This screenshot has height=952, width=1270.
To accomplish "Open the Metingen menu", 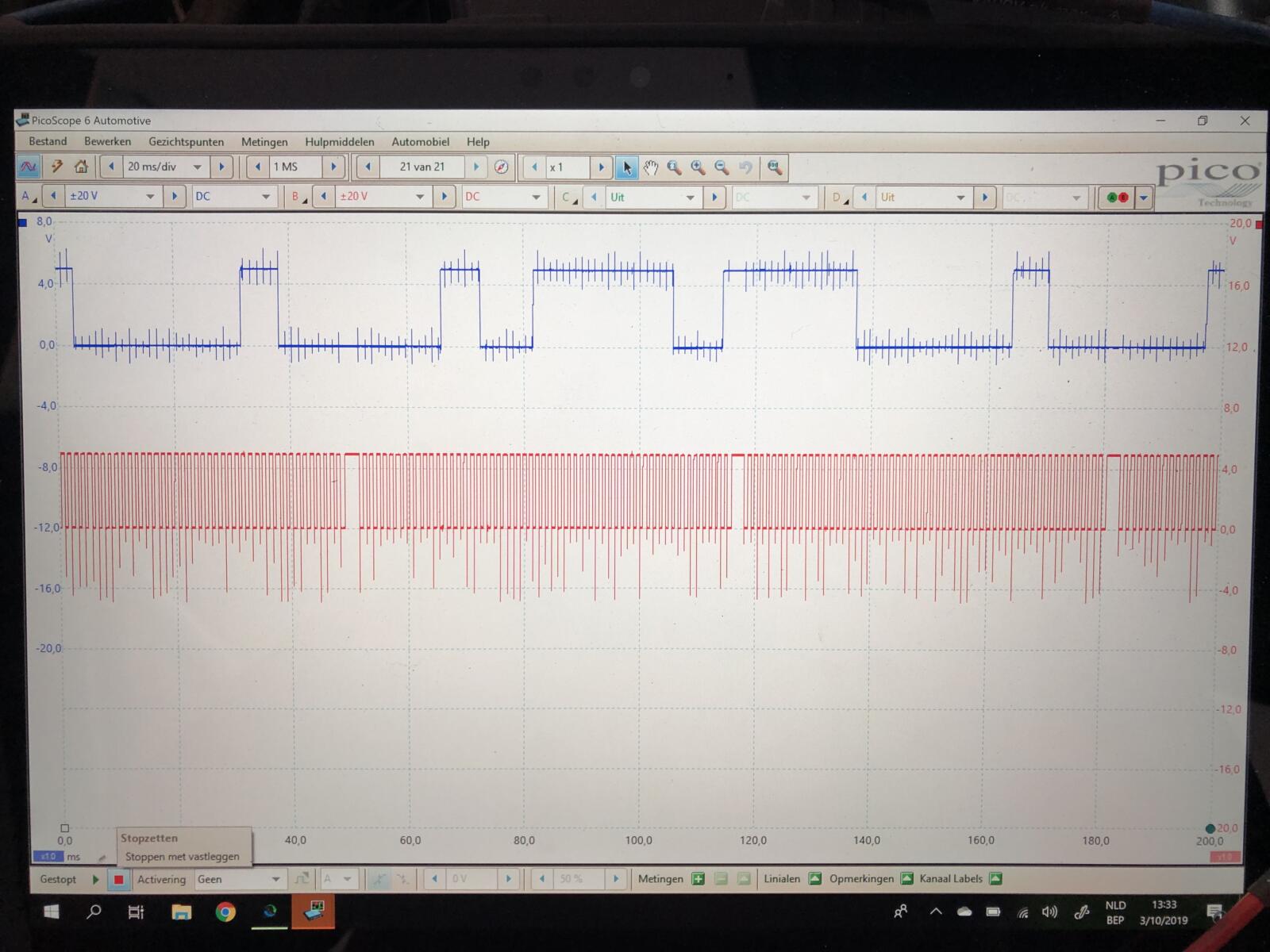I will [x=264, y=141].
